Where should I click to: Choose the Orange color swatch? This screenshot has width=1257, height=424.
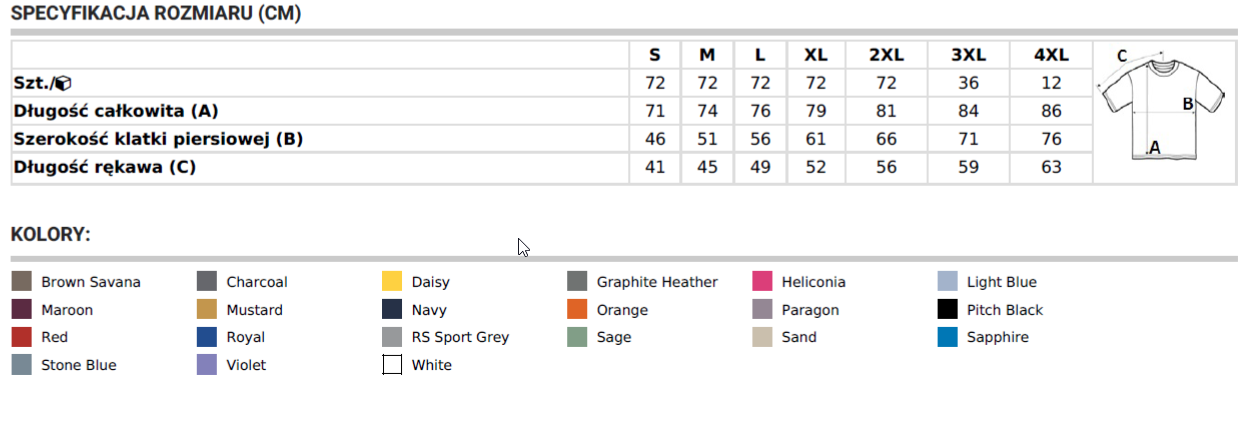coord(577,310)
